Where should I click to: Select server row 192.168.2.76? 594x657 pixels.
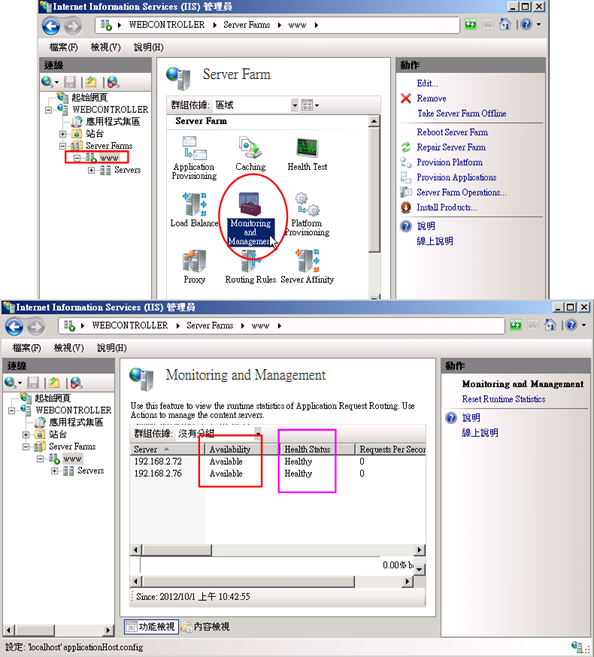(x=278, y=474)
